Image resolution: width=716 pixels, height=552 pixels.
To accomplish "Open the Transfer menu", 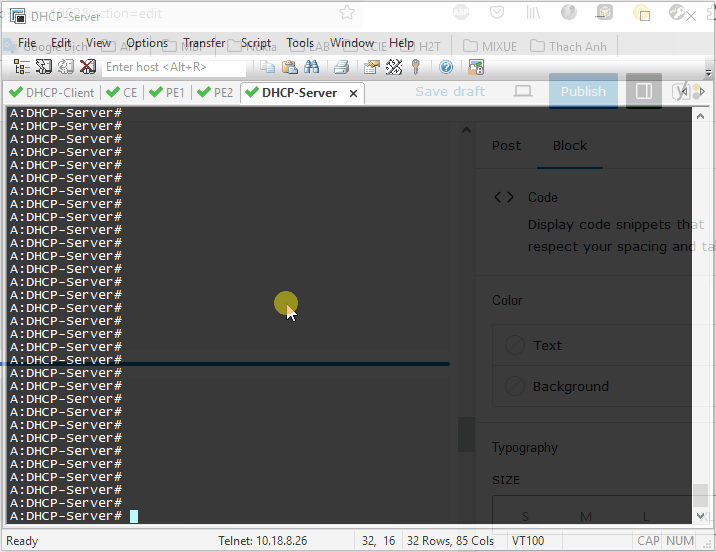I will point(204,43).
